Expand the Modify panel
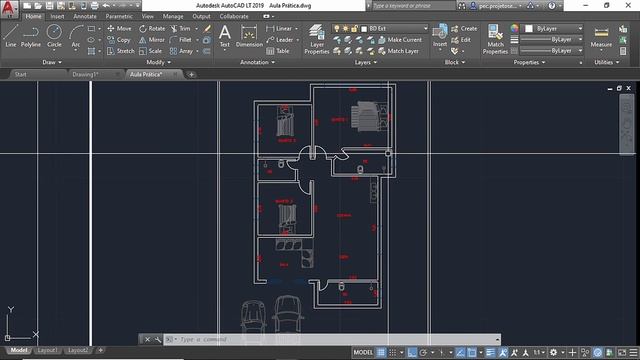 click(158, 62)
